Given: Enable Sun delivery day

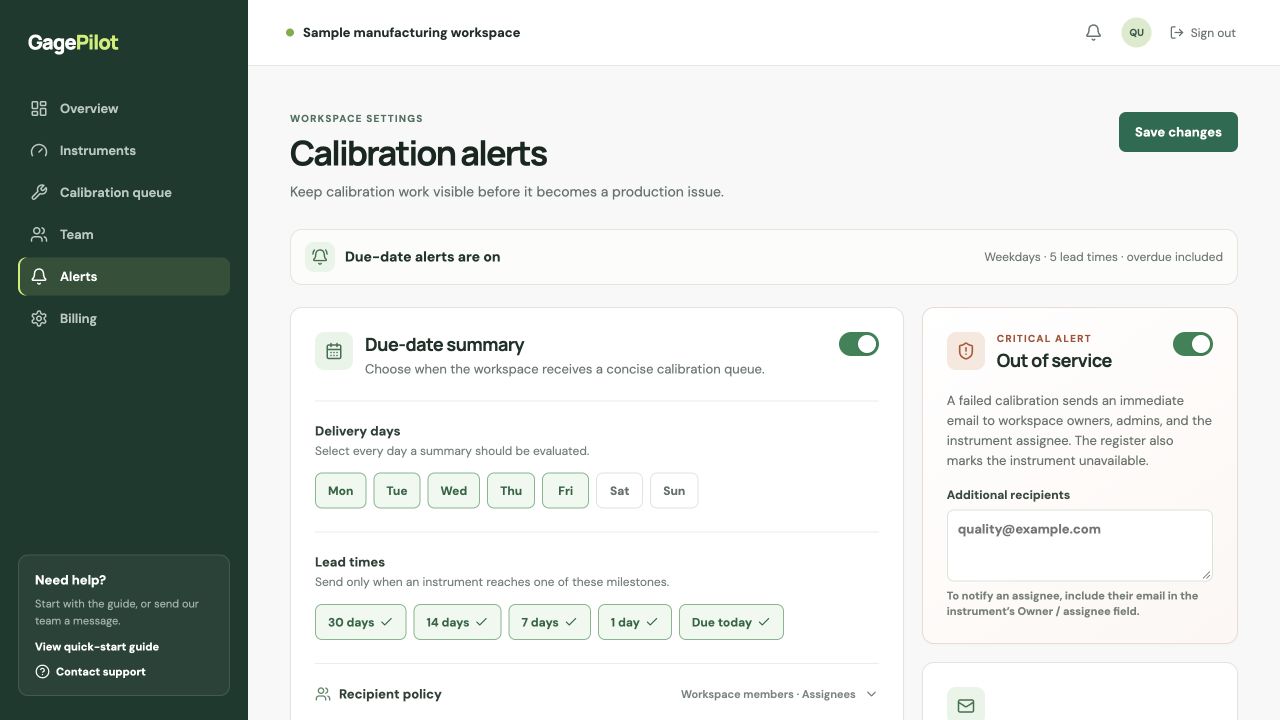Looking at the screenshot, I should tap(674, 491).
